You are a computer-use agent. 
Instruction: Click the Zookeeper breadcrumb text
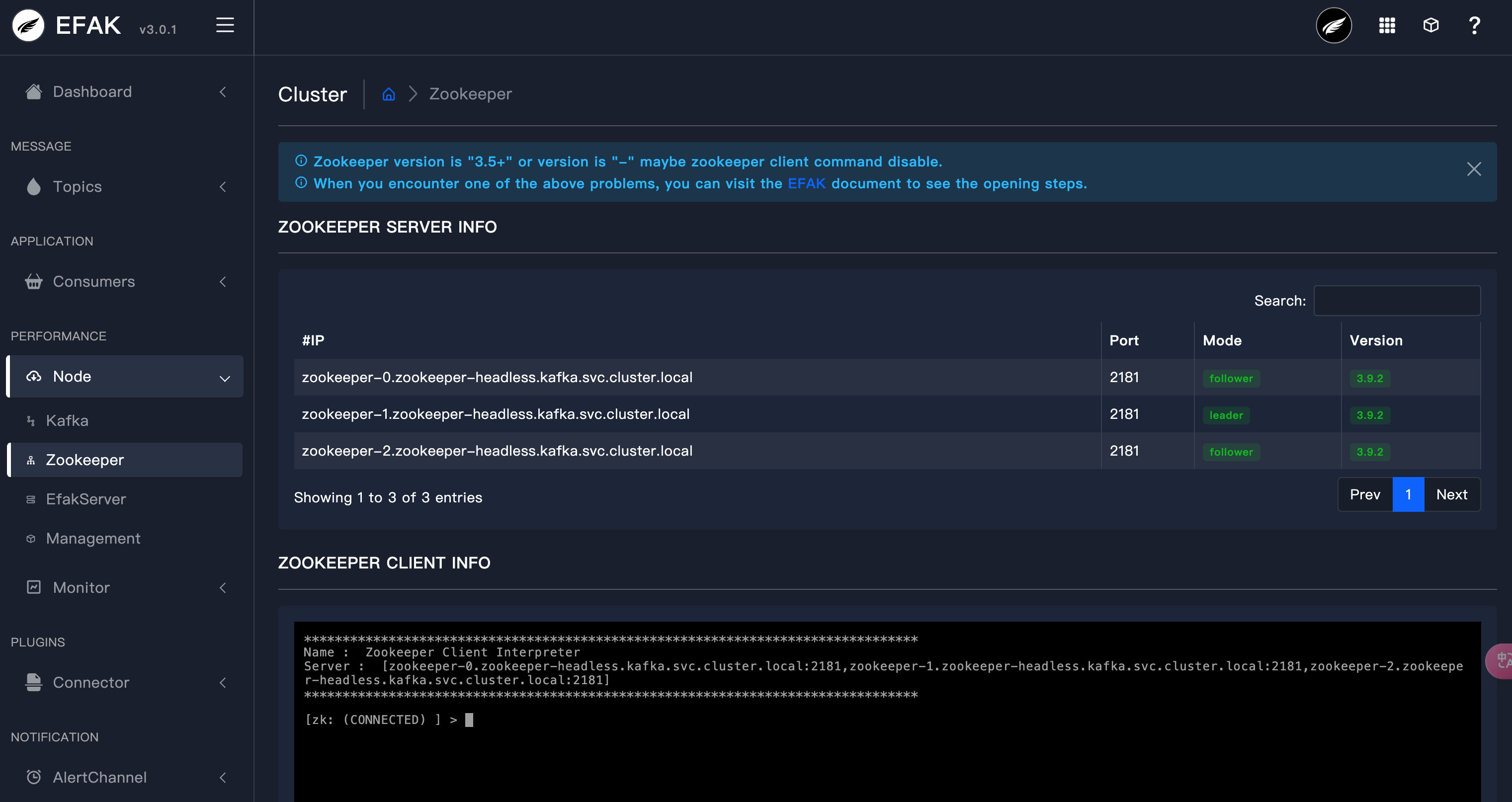pos(470,94)
